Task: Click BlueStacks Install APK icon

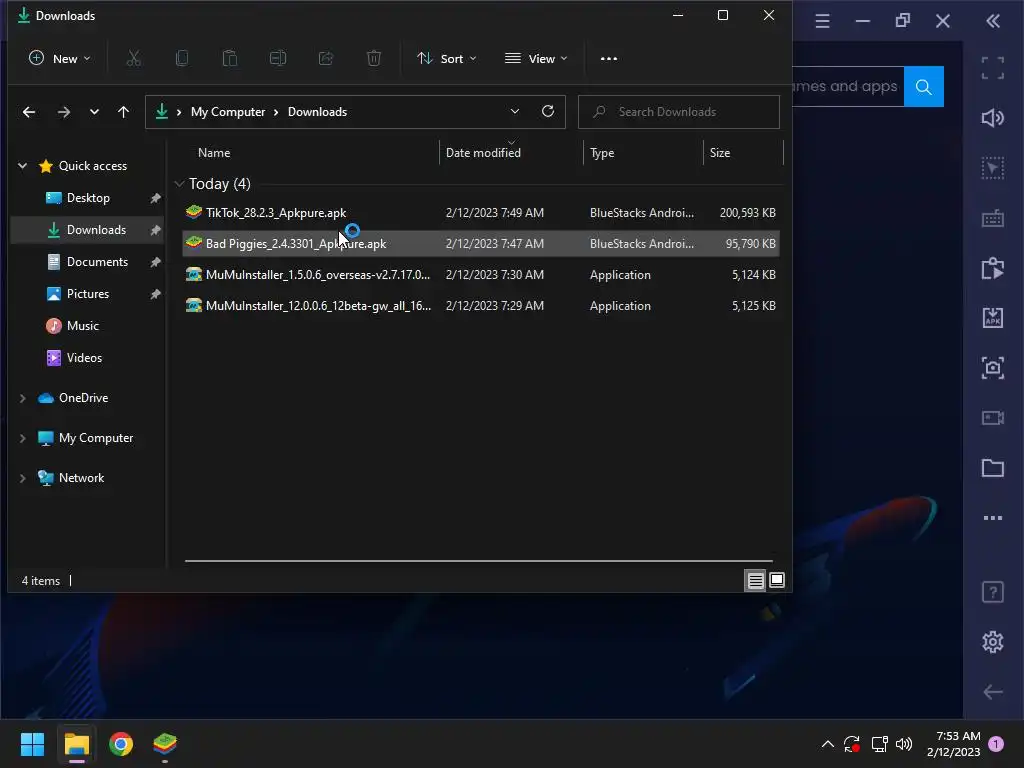Action: tap(993, 318)
